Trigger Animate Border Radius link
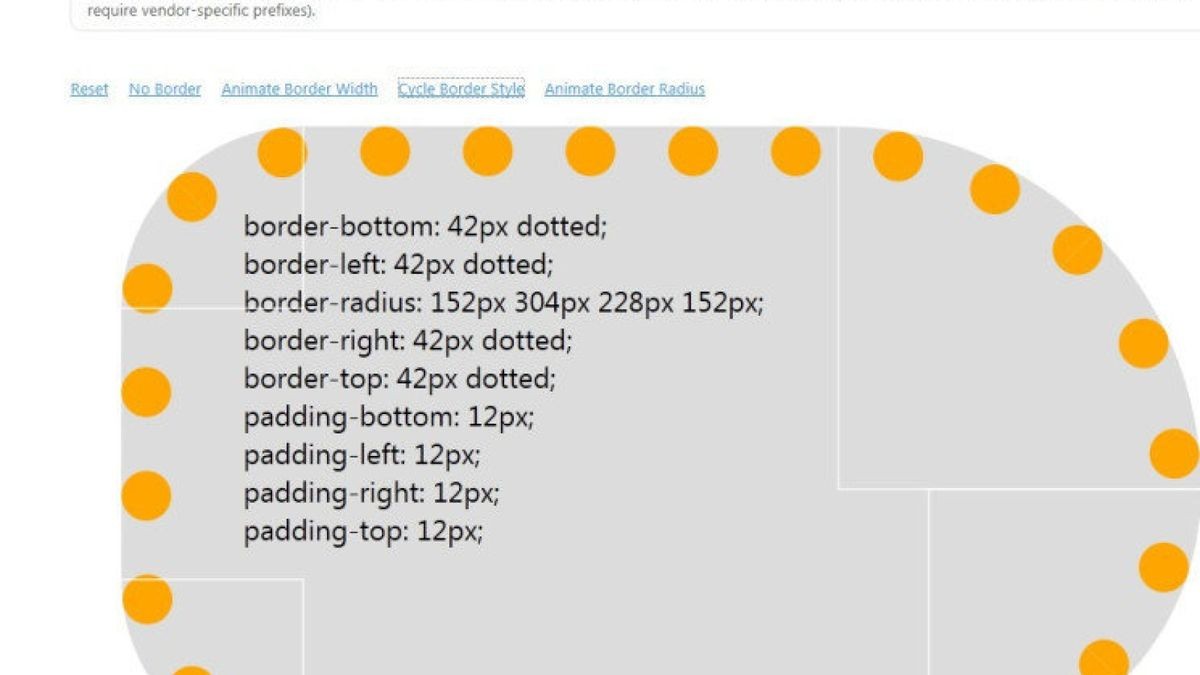This screenshot has height=675, width=1200. 624,89
